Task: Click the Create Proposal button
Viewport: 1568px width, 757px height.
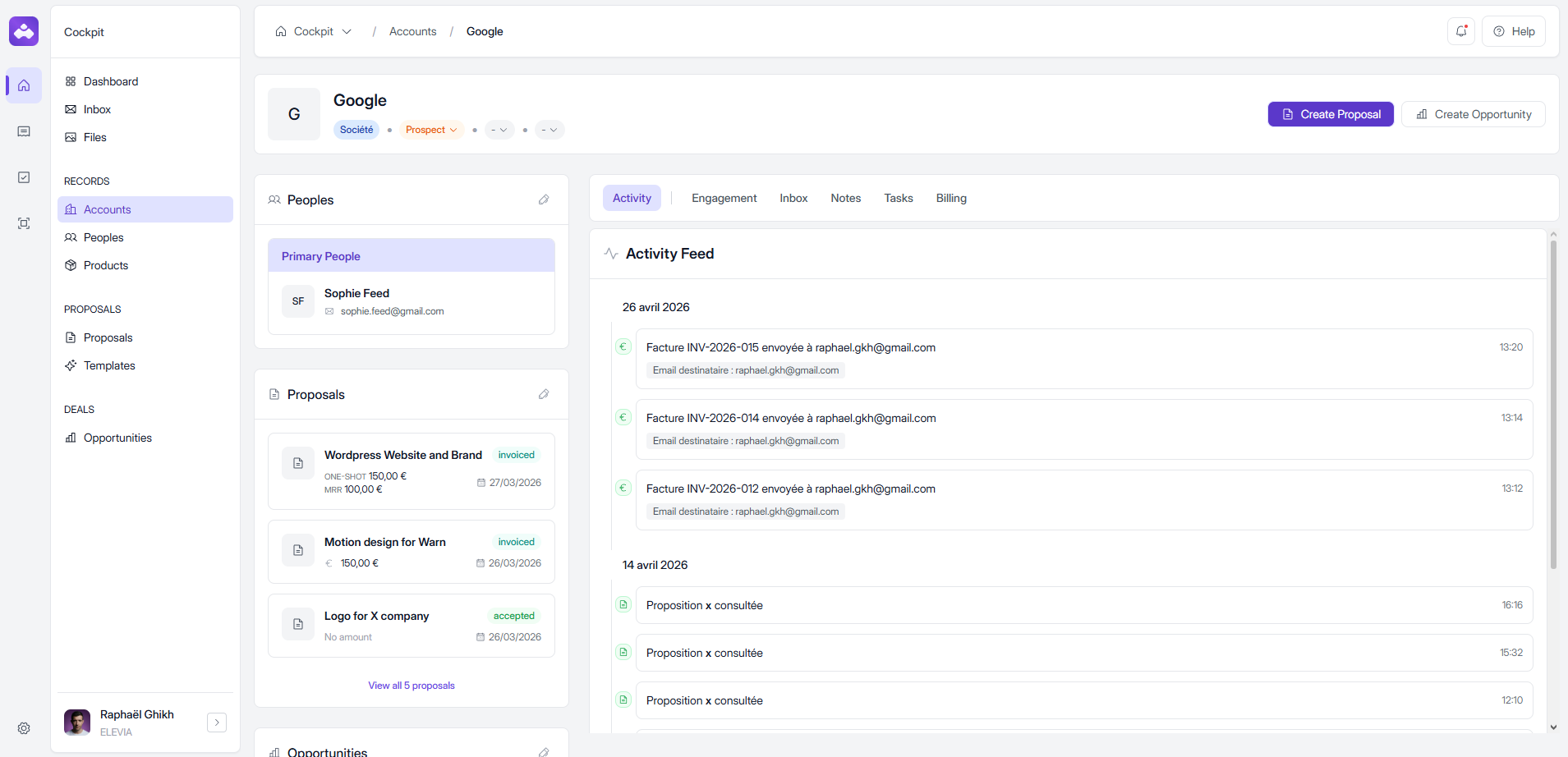Action: (x=1331, y=114)
